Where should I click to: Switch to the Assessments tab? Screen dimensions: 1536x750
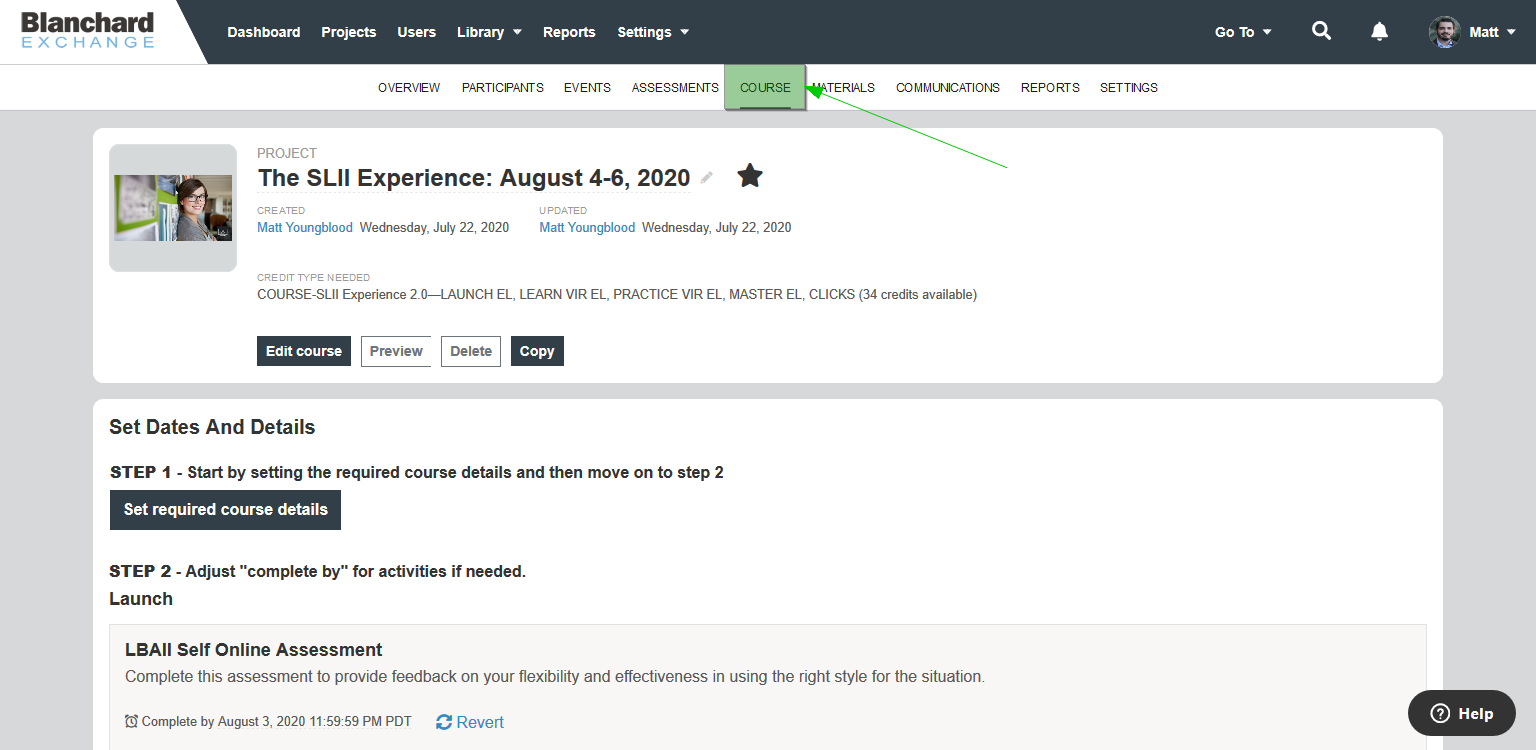(x=675, y=88)
